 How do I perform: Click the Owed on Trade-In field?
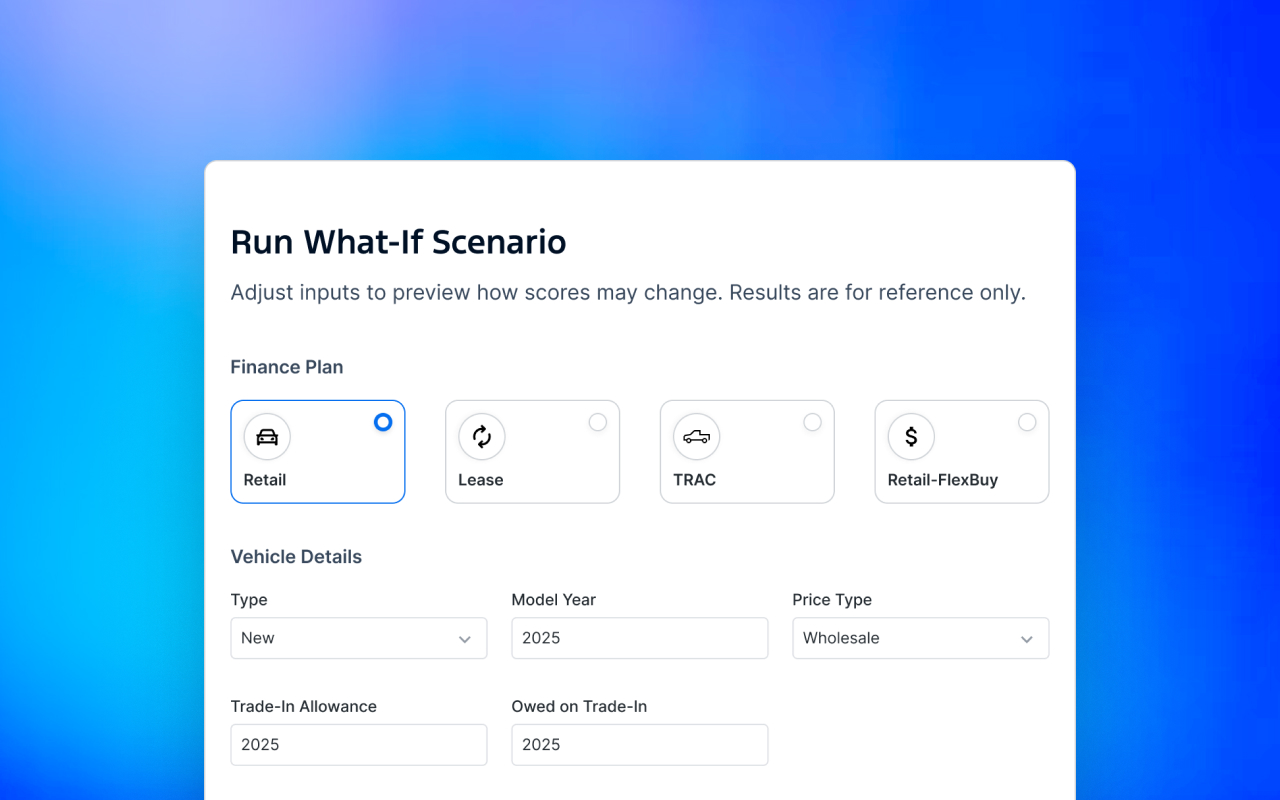coord(640,745)
